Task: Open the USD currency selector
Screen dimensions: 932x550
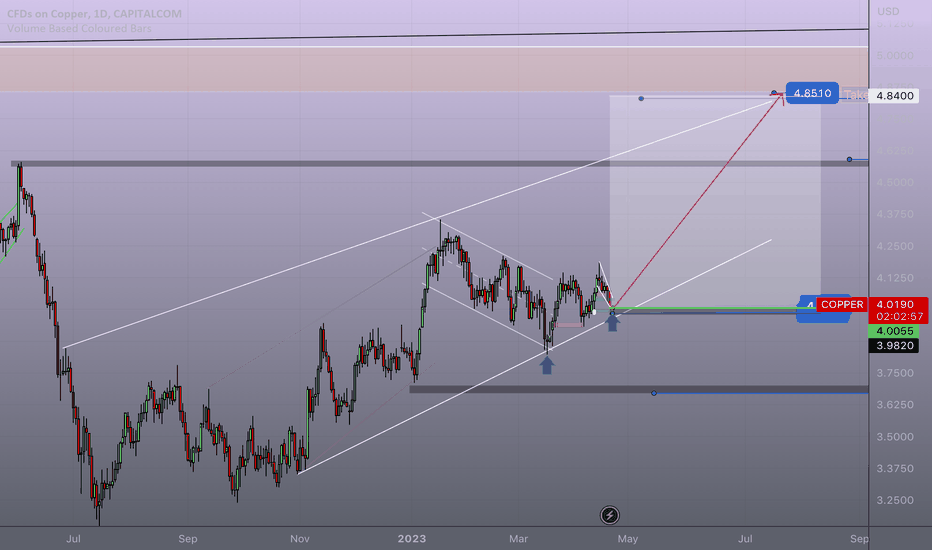Action: 888,11
